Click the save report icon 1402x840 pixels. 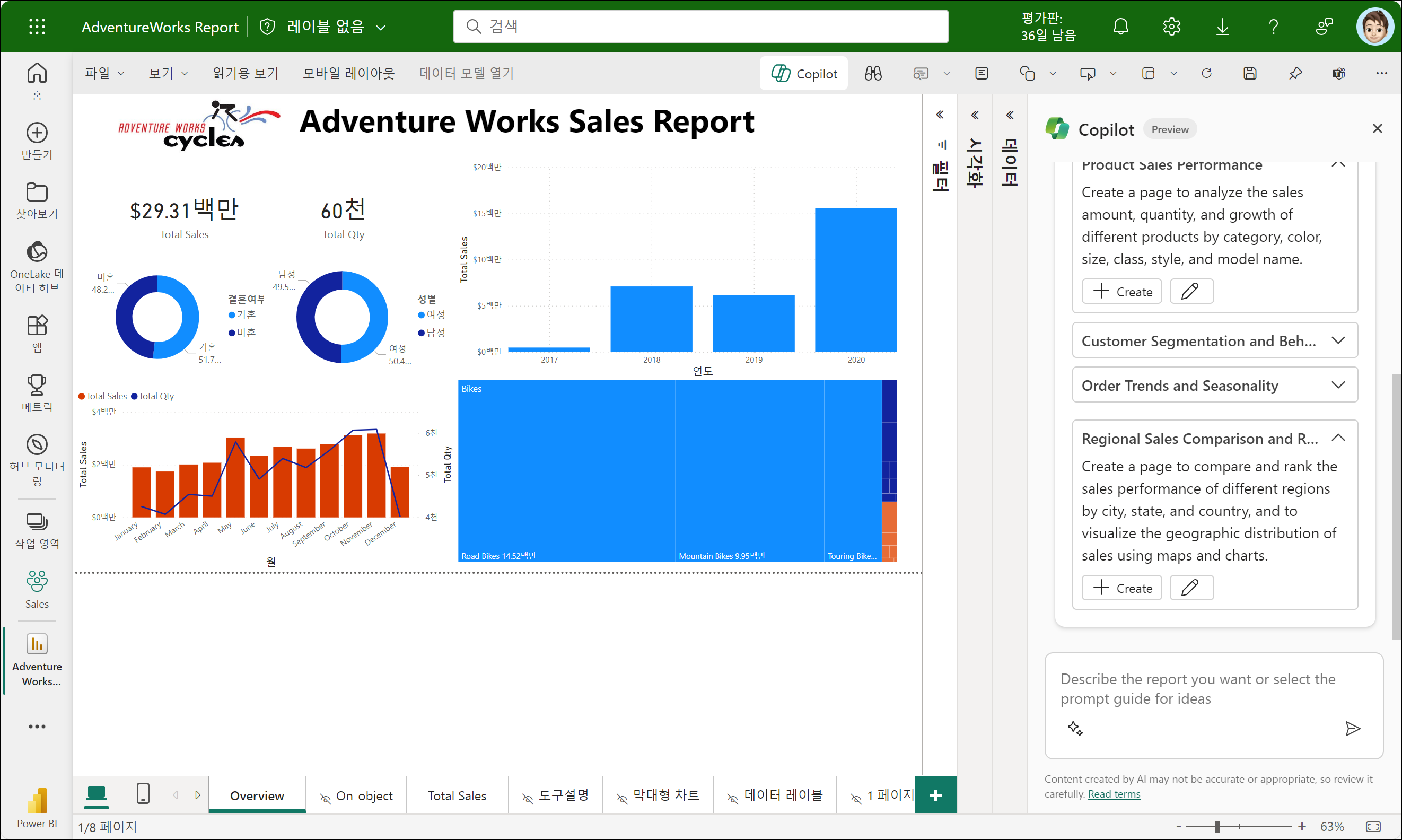[x=1250, y=74]
